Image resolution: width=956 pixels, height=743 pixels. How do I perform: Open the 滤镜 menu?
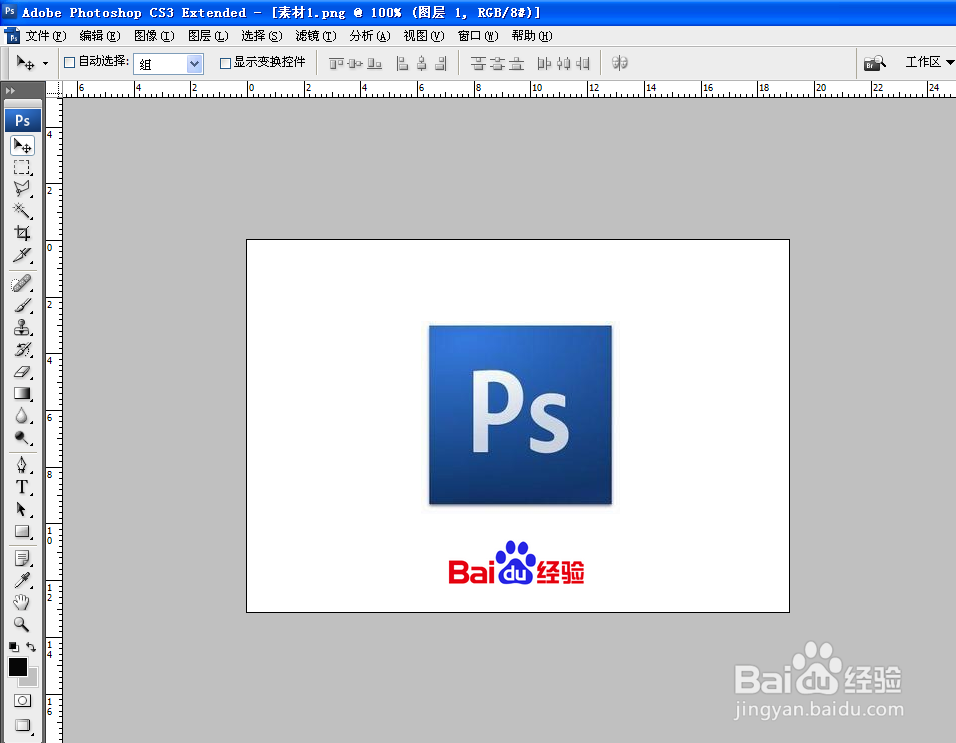pyautogui.click(x=315, y=36)
